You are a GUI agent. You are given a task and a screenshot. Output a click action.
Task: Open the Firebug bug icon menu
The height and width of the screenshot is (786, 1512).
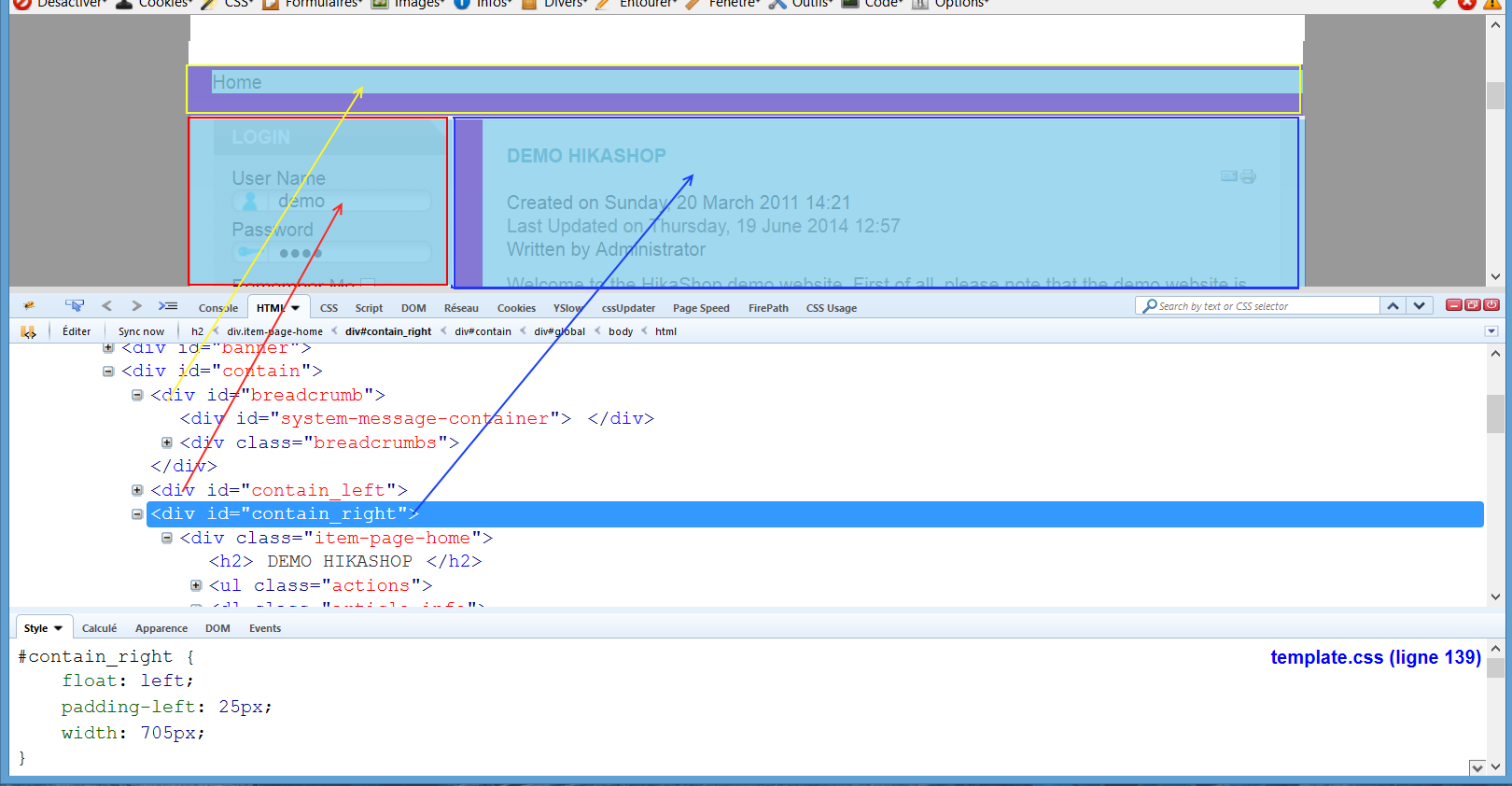coord(29,306)
